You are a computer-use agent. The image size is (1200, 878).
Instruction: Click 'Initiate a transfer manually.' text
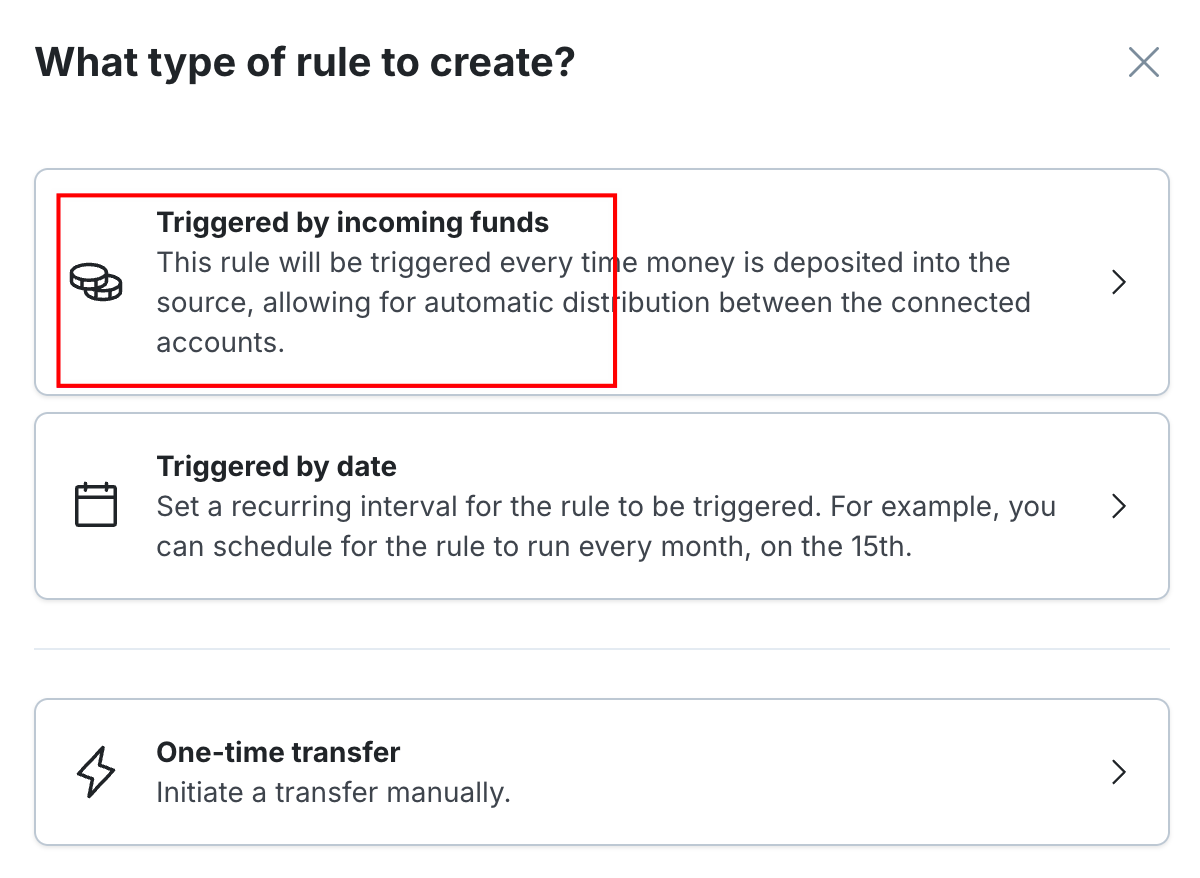click(x=333, y=793)
